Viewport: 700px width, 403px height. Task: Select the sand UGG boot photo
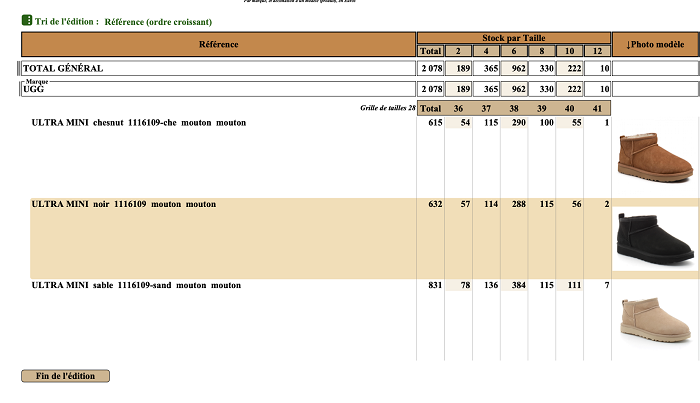[655, 319]
